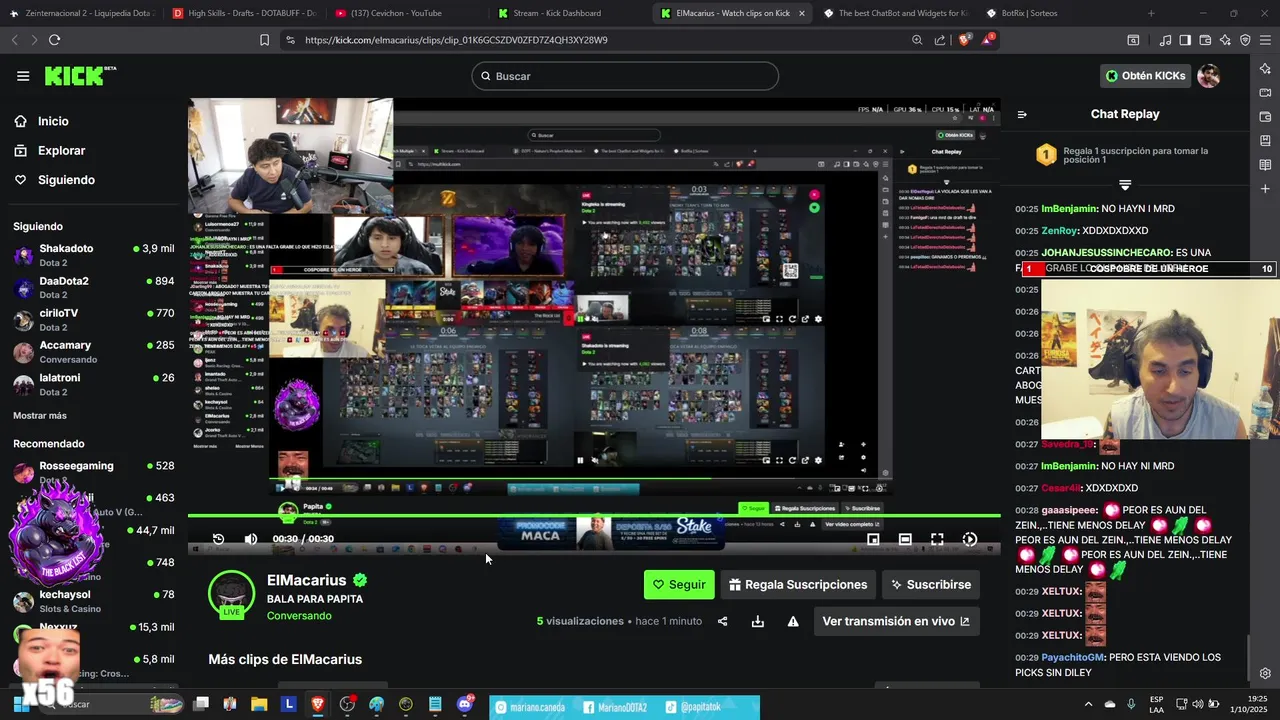Toggle browser sidebar panel
Viewport: 1280px width, 720px height.
1185,40
